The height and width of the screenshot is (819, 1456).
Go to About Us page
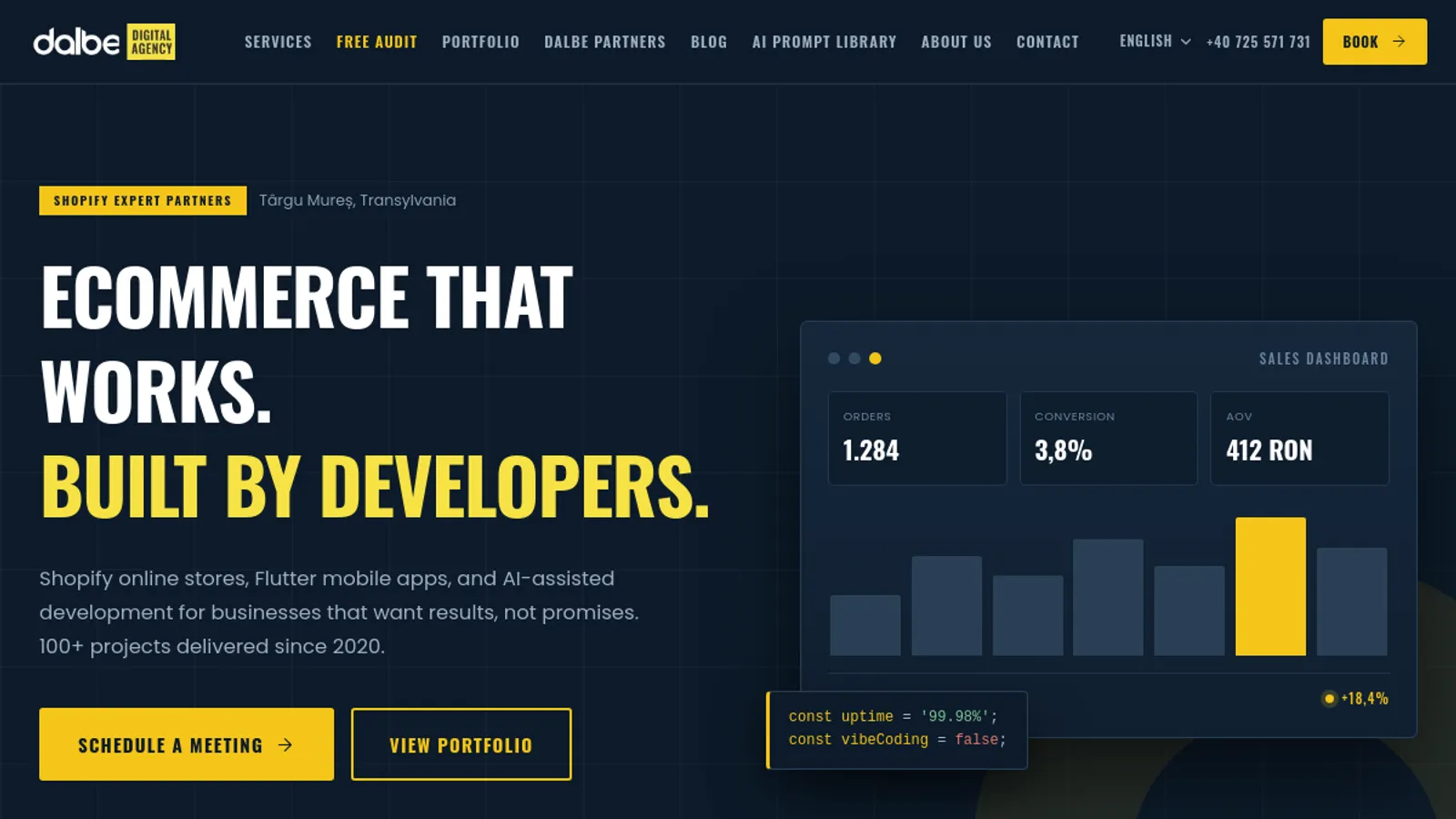pos(956,42)
